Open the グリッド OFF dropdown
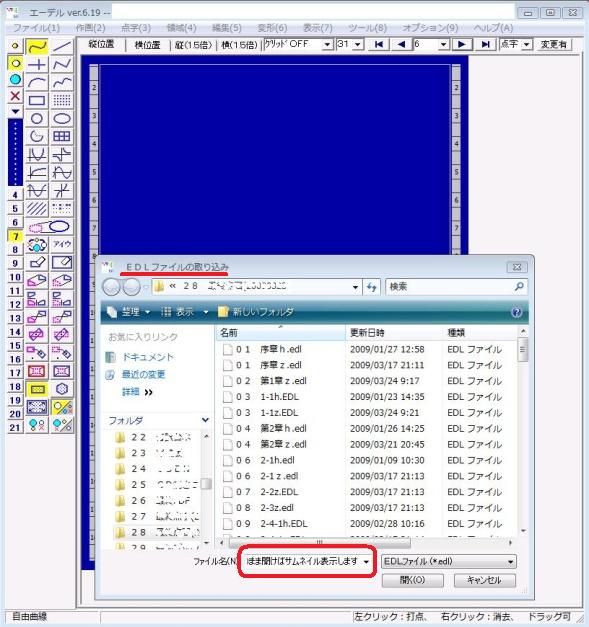This screenshot has width=589, height=627. (x=298, y=44)
